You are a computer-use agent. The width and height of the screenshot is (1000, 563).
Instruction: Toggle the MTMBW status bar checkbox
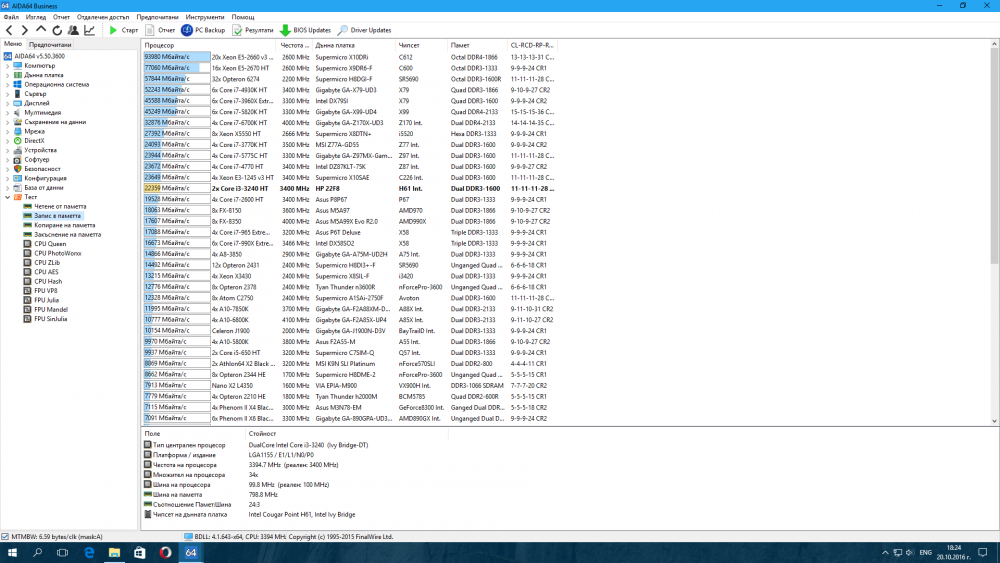5,537
